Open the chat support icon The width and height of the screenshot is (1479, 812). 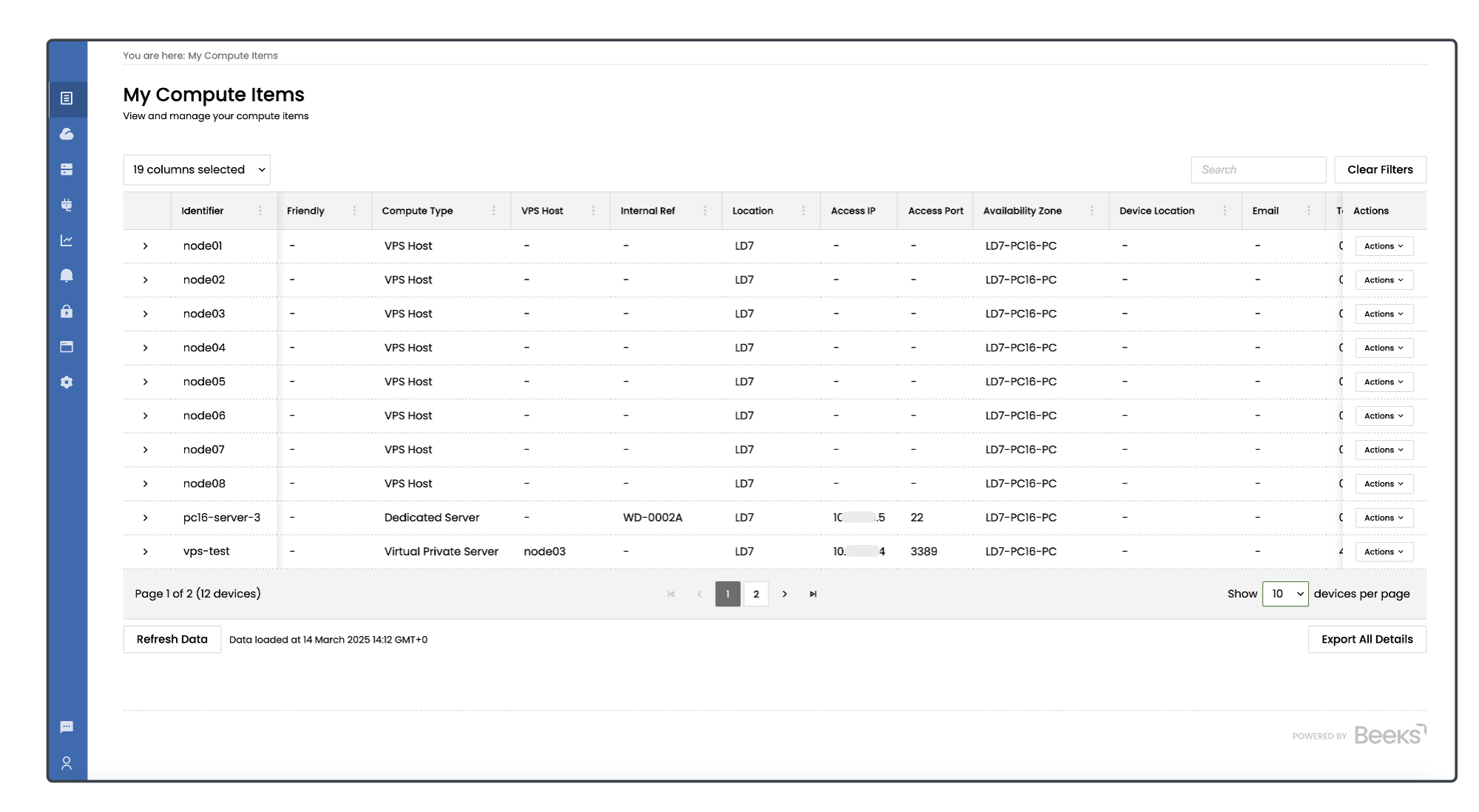pos(67,727)
